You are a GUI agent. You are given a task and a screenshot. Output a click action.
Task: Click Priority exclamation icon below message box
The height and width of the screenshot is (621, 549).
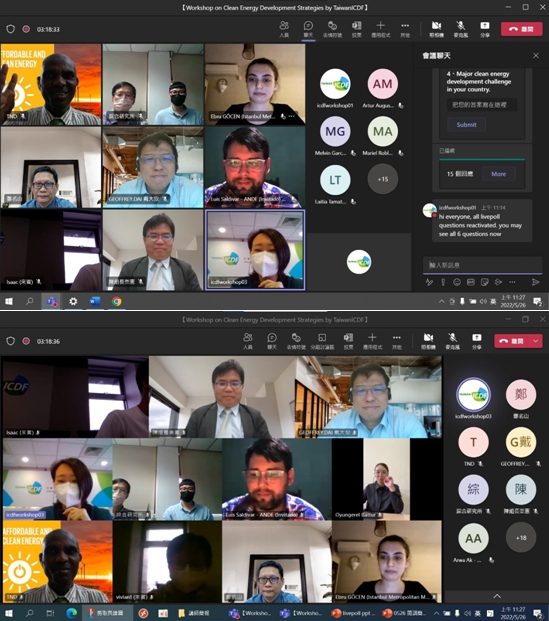(x=443, y=282)
